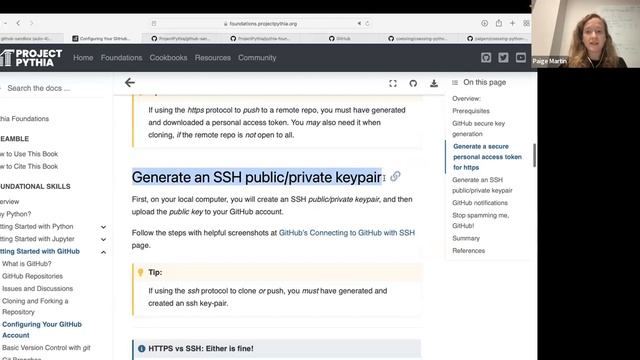Open the Cookbooks menu item

tap(168, 58)
